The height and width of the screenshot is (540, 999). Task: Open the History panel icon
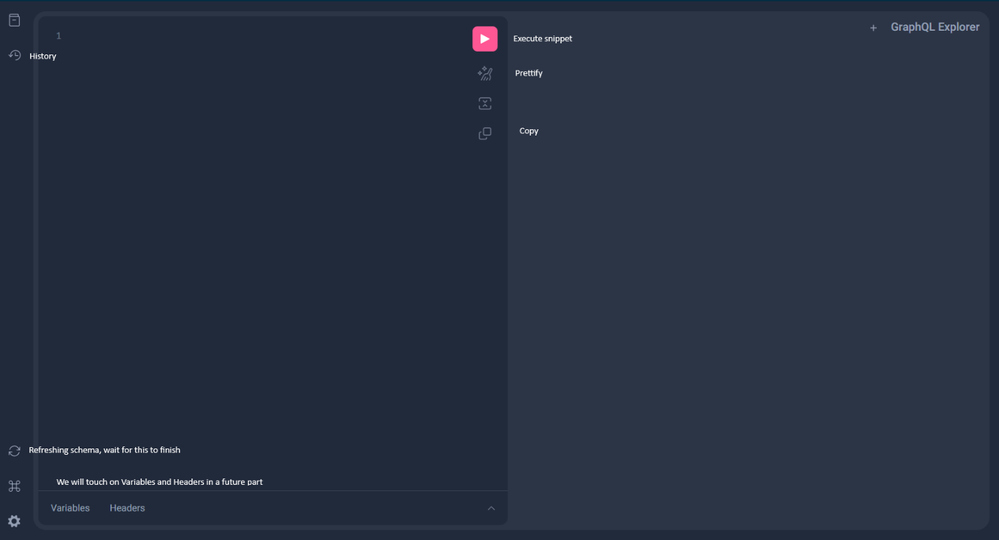pyautogui.click(x=15, y=55)
